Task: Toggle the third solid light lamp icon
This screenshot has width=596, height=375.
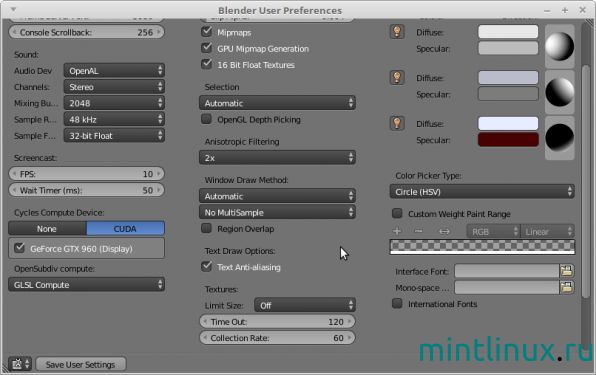Action: point(397,123)
